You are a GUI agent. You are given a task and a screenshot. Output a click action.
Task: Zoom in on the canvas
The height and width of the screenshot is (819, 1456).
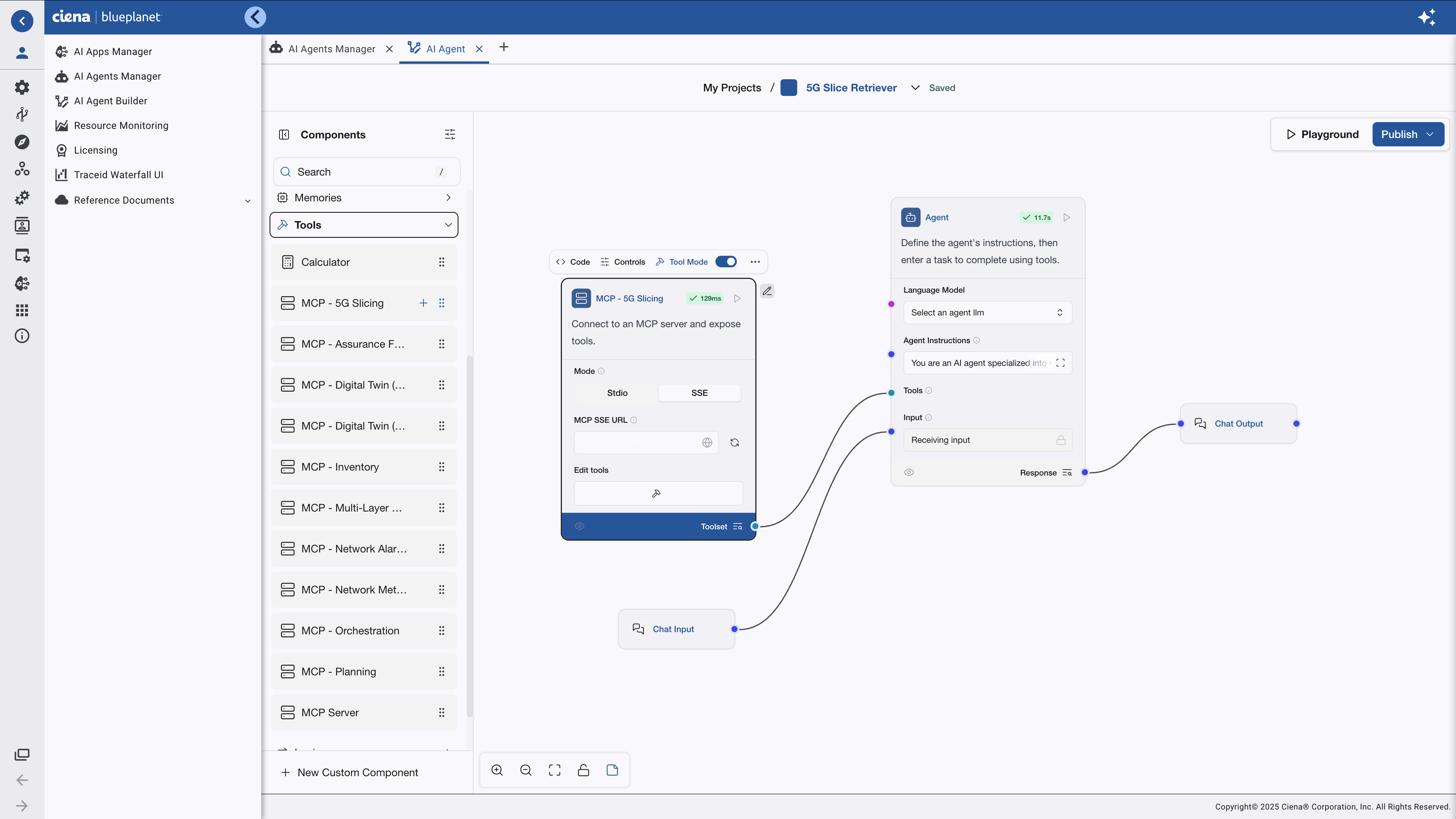pyautogui.click(x=497, y=770)
